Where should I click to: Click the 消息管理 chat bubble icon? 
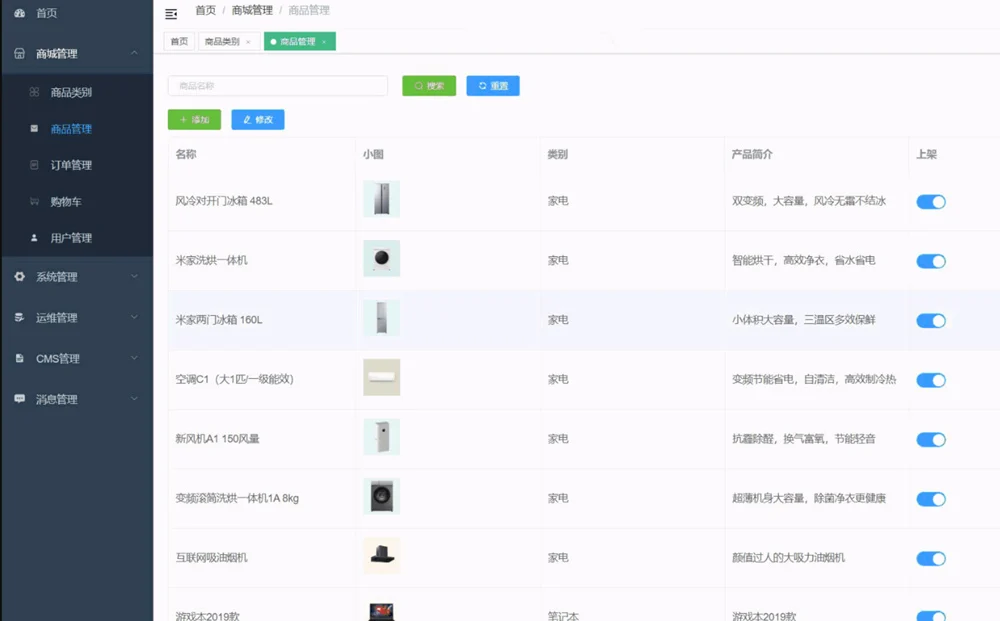click(19, 399)
